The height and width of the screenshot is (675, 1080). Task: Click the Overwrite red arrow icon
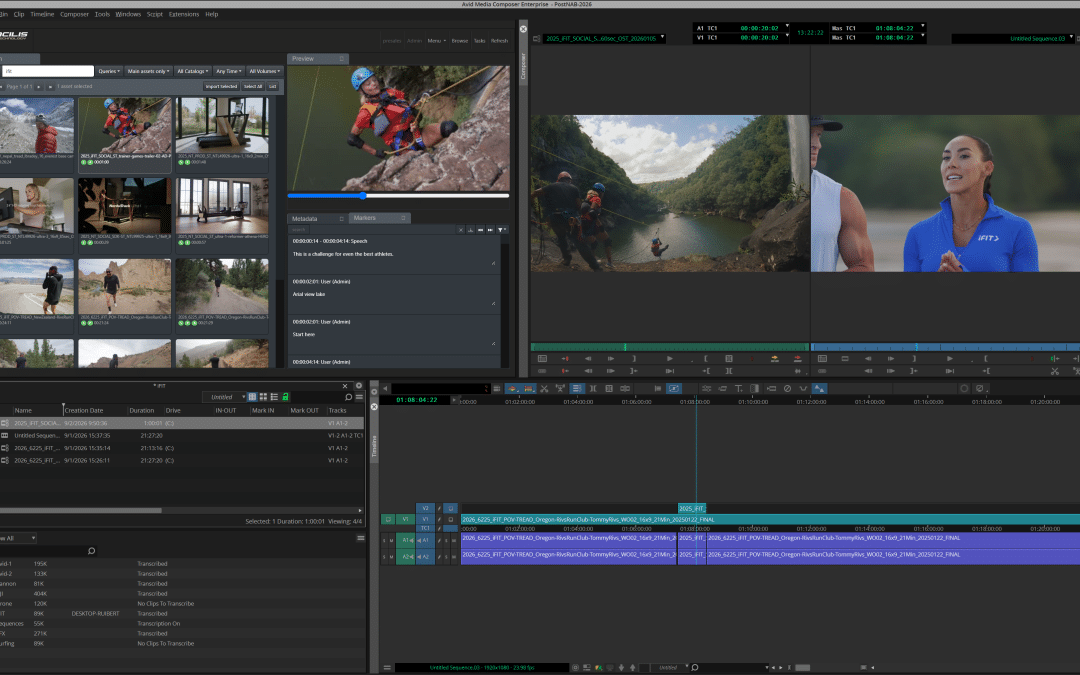coord(798,358)
